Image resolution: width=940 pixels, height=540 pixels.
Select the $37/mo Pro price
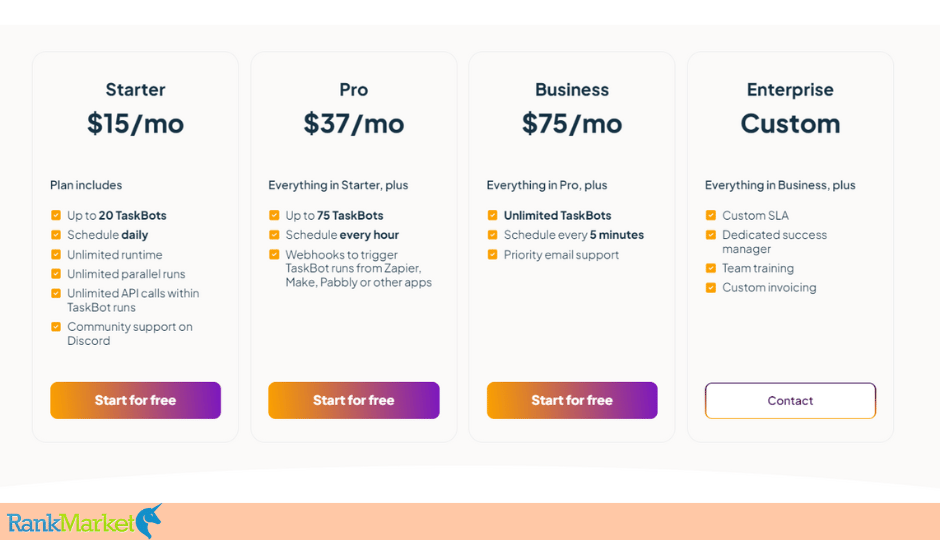(354, 123)
